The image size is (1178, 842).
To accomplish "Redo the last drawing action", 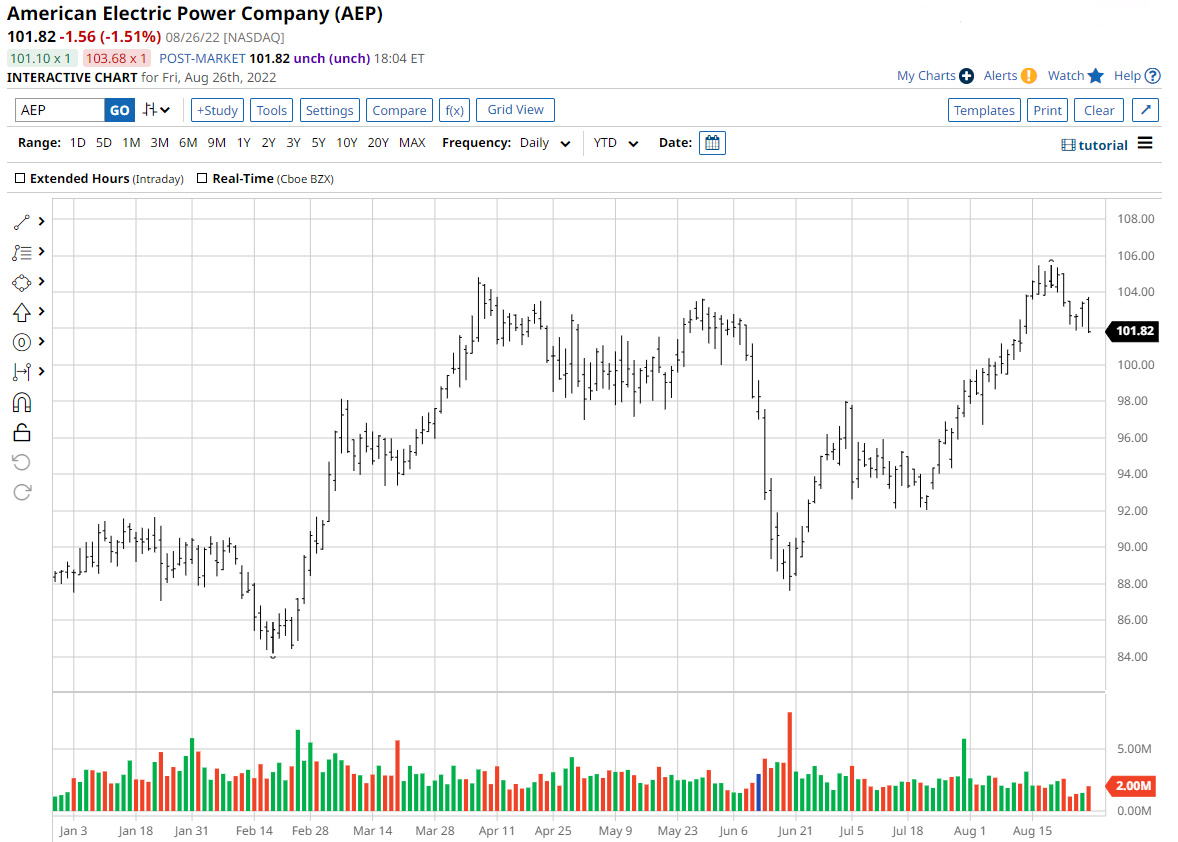I will 22,492.
